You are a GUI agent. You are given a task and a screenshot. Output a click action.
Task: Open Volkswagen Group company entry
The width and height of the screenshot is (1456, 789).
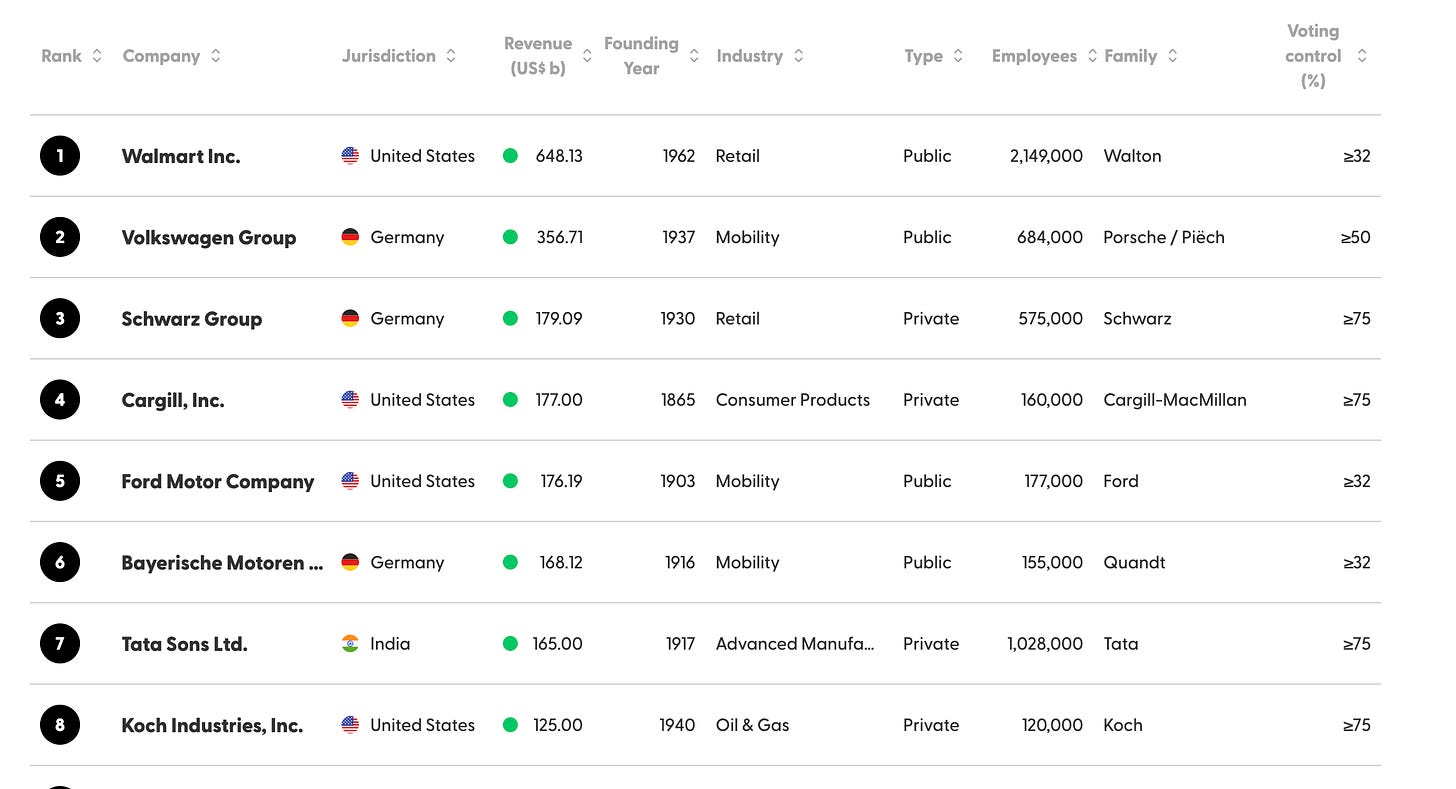(209, 237)
